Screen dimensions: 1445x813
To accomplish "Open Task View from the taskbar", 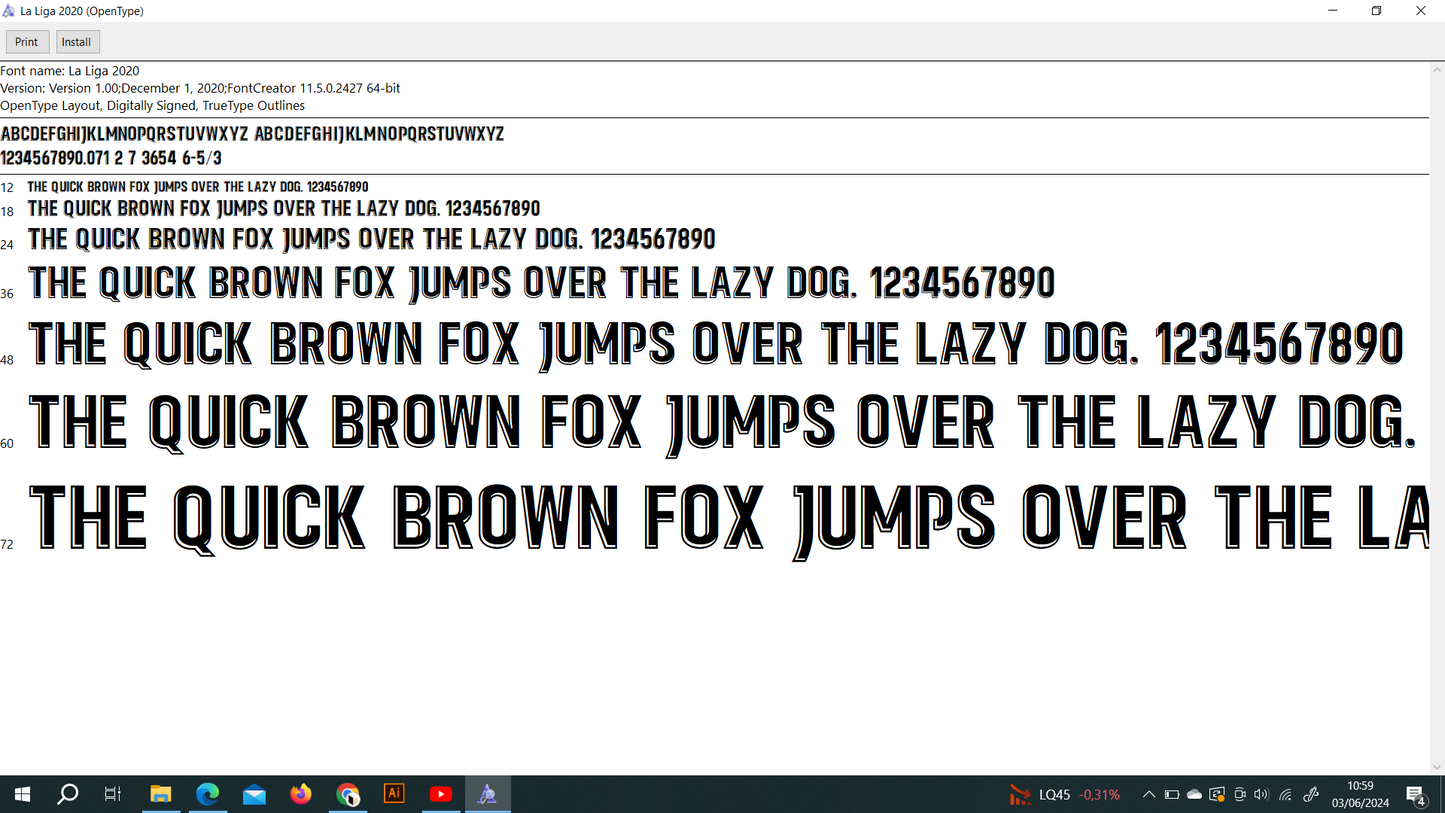I will (113, 794).
